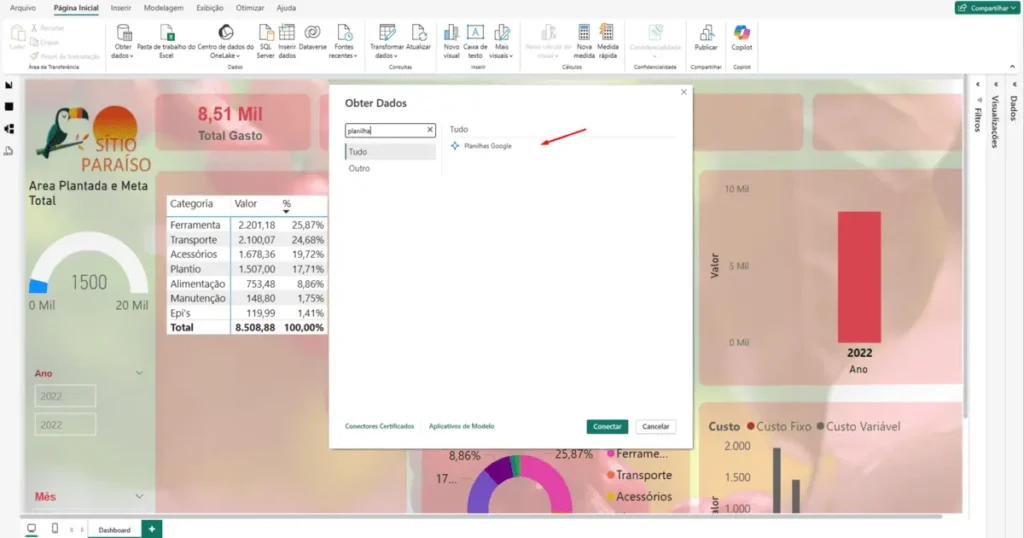This screenshot has height=538, width=1024.
Task: Switch to Inserir ribbon tab
Action: [x=121, y=8]
